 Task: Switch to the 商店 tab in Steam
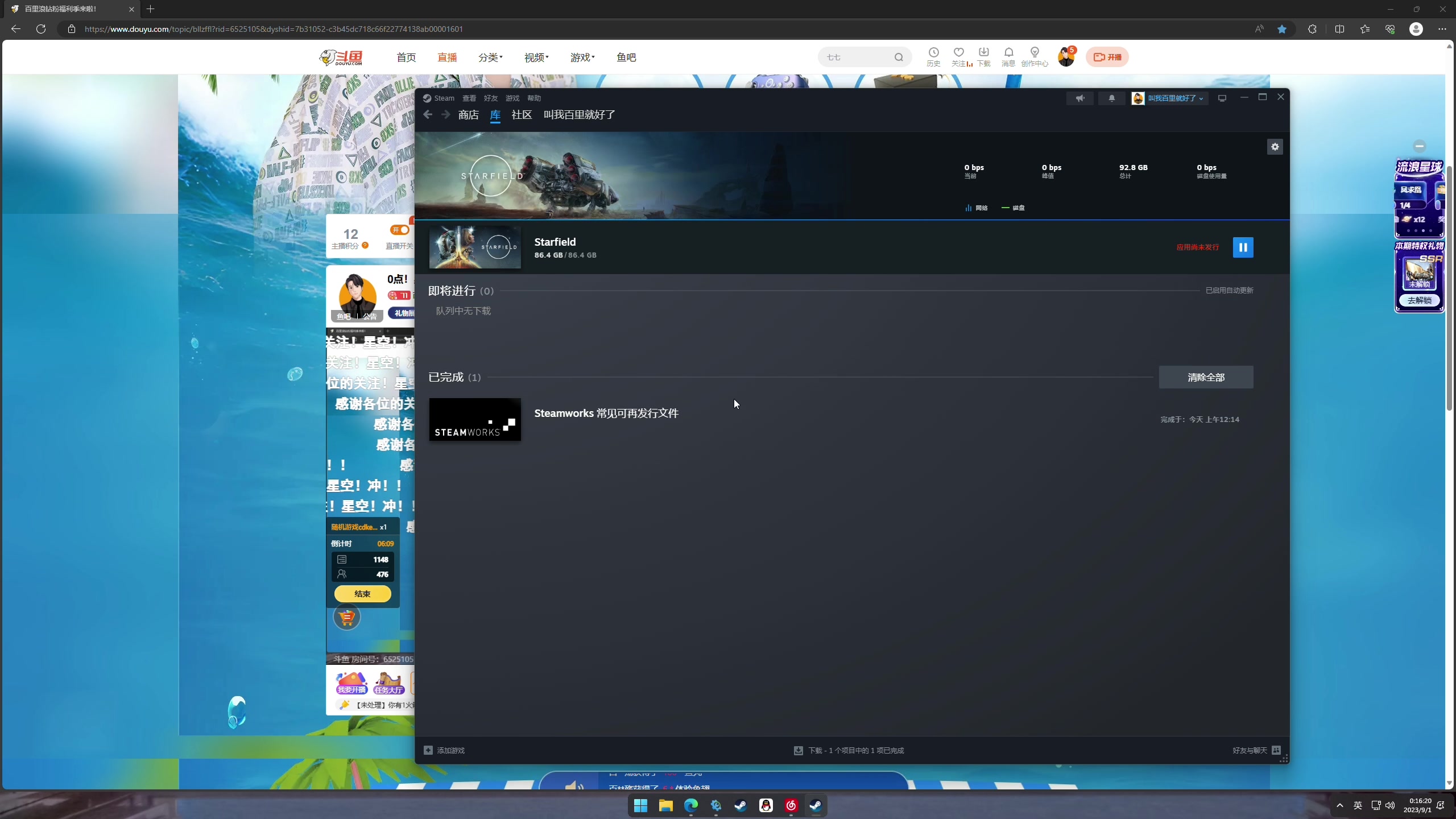[468, 115]
